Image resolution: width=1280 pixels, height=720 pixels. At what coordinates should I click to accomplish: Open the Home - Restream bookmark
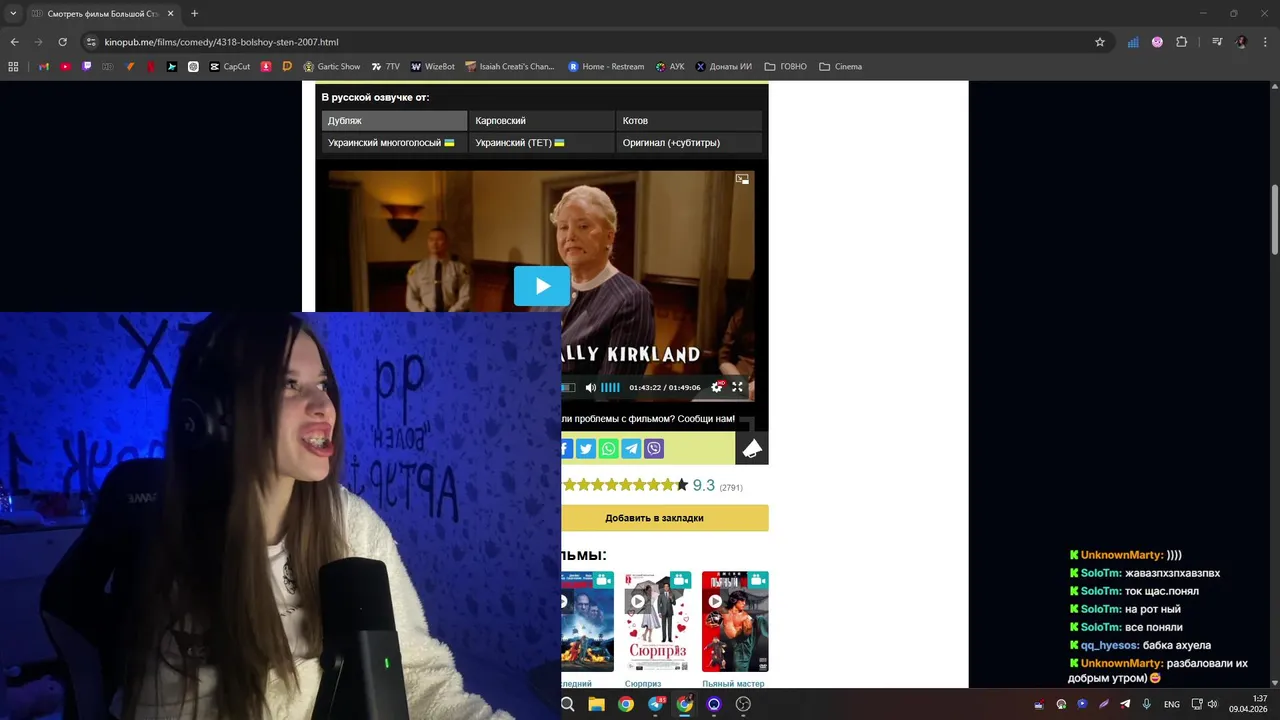coord(606,67)
